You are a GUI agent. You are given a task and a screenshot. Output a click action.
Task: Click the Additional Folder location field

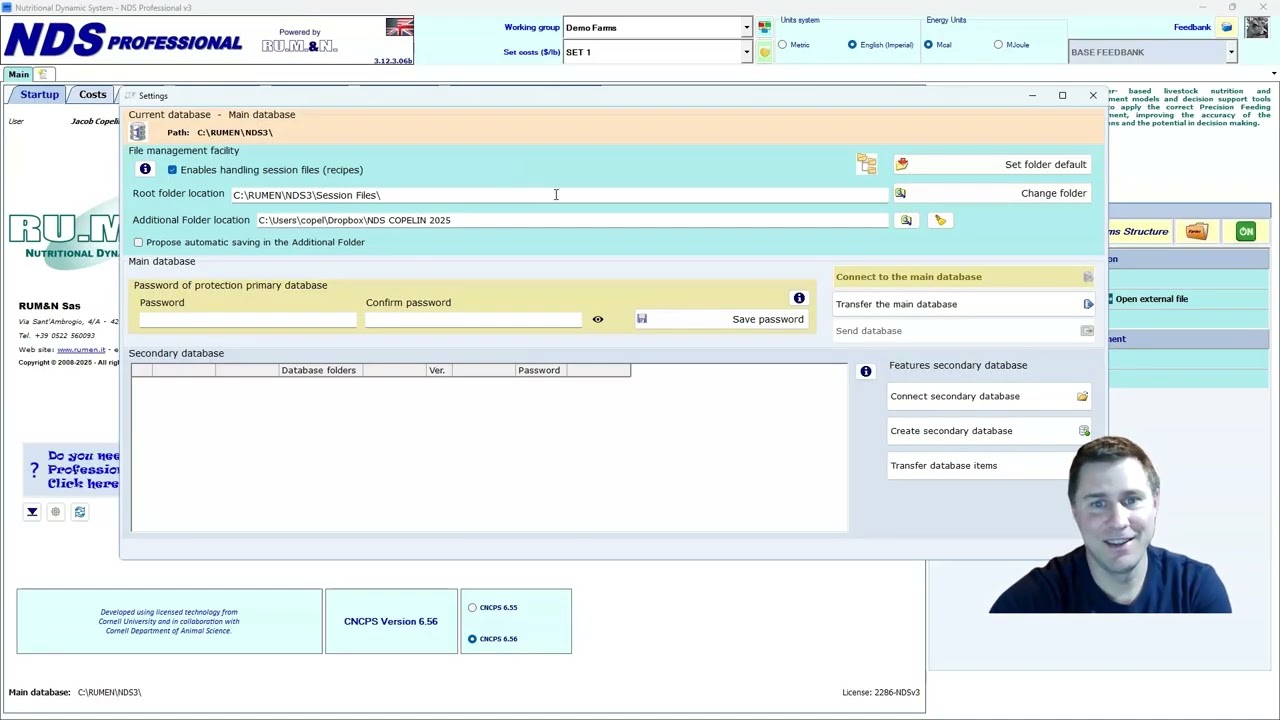coord(572,220)
